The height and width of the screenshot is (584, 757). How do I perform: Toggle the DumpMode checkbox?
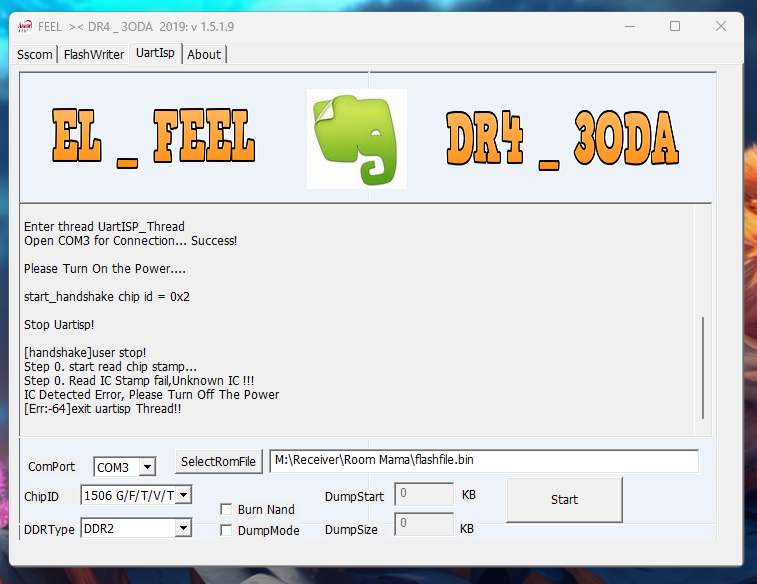(x=225, y=530)
